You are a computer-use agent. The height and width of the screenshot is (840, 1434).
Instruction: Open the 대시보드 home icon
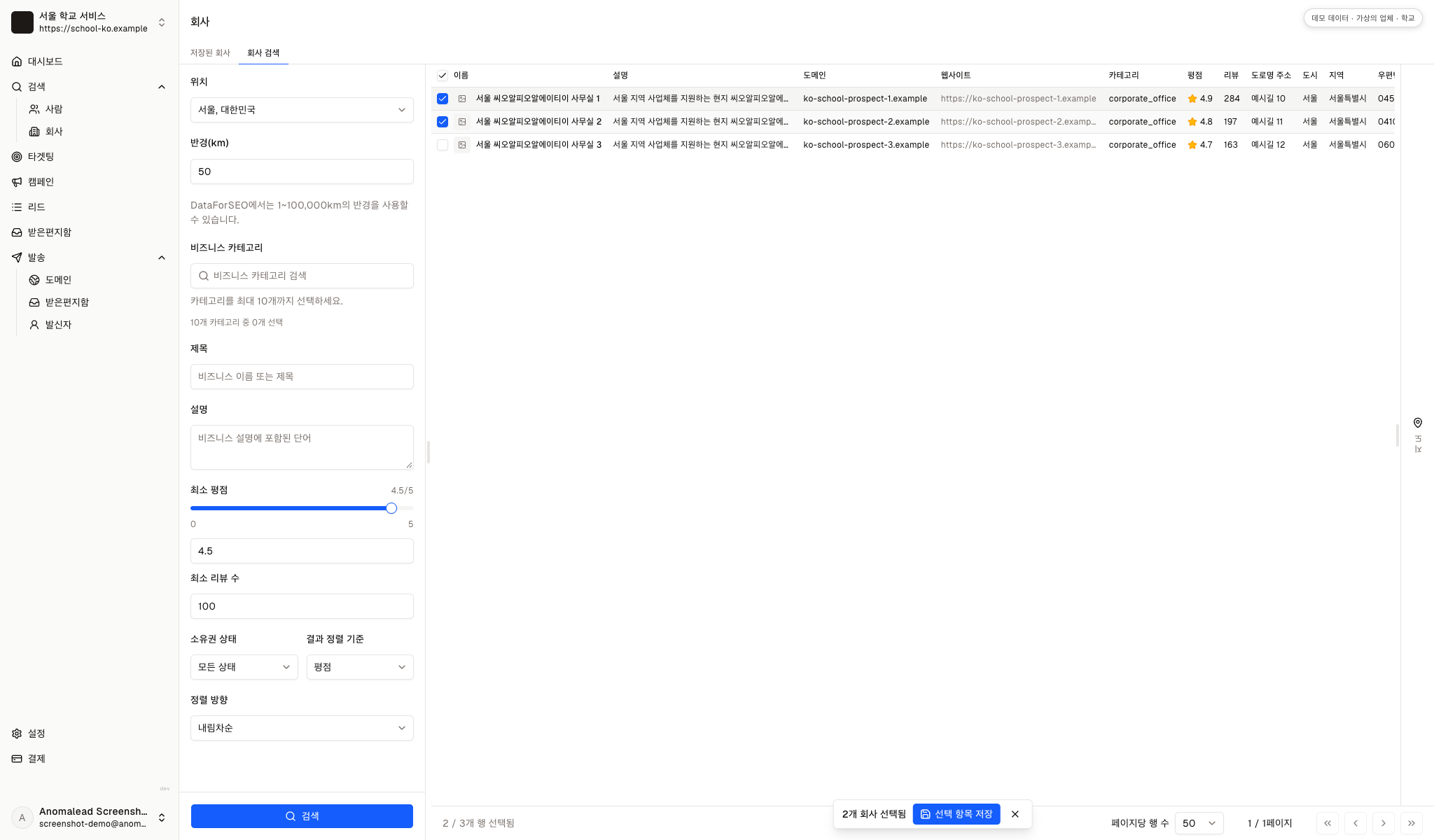(17, 62)
